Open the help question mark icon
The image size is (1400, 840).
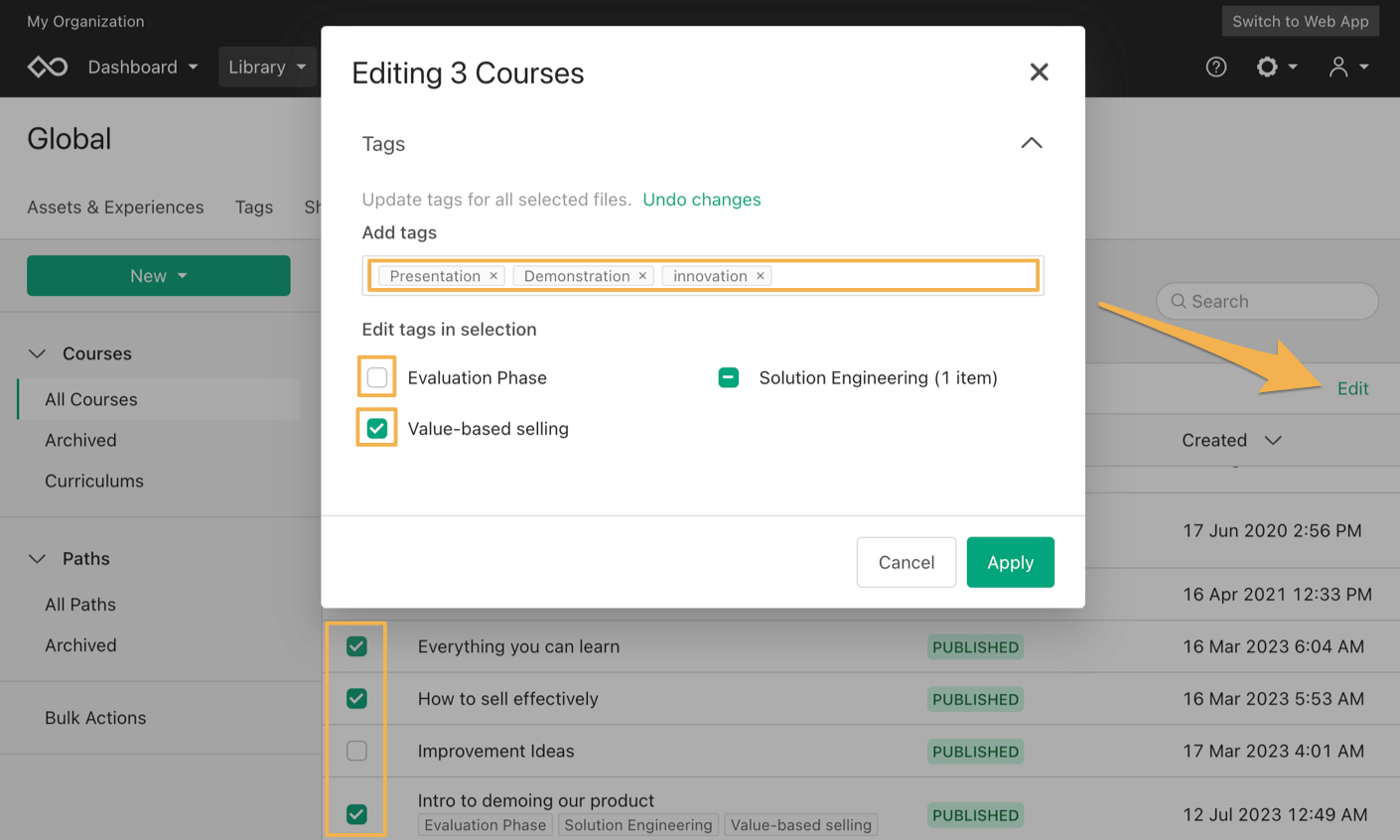(1216, 67)
